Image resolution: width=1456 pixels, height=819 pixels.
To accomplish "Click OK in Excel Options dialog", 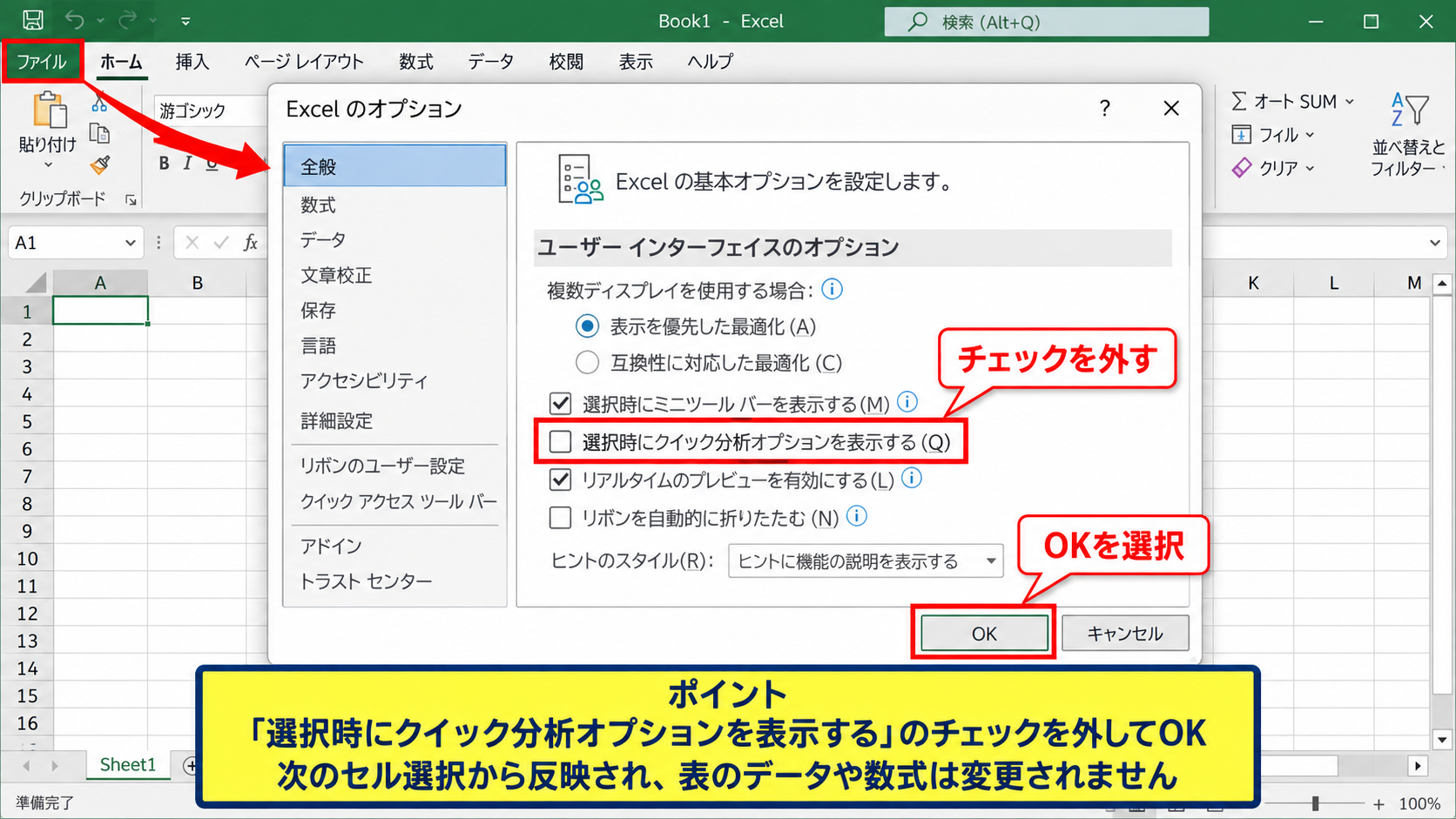I will (x=984, y=634).
